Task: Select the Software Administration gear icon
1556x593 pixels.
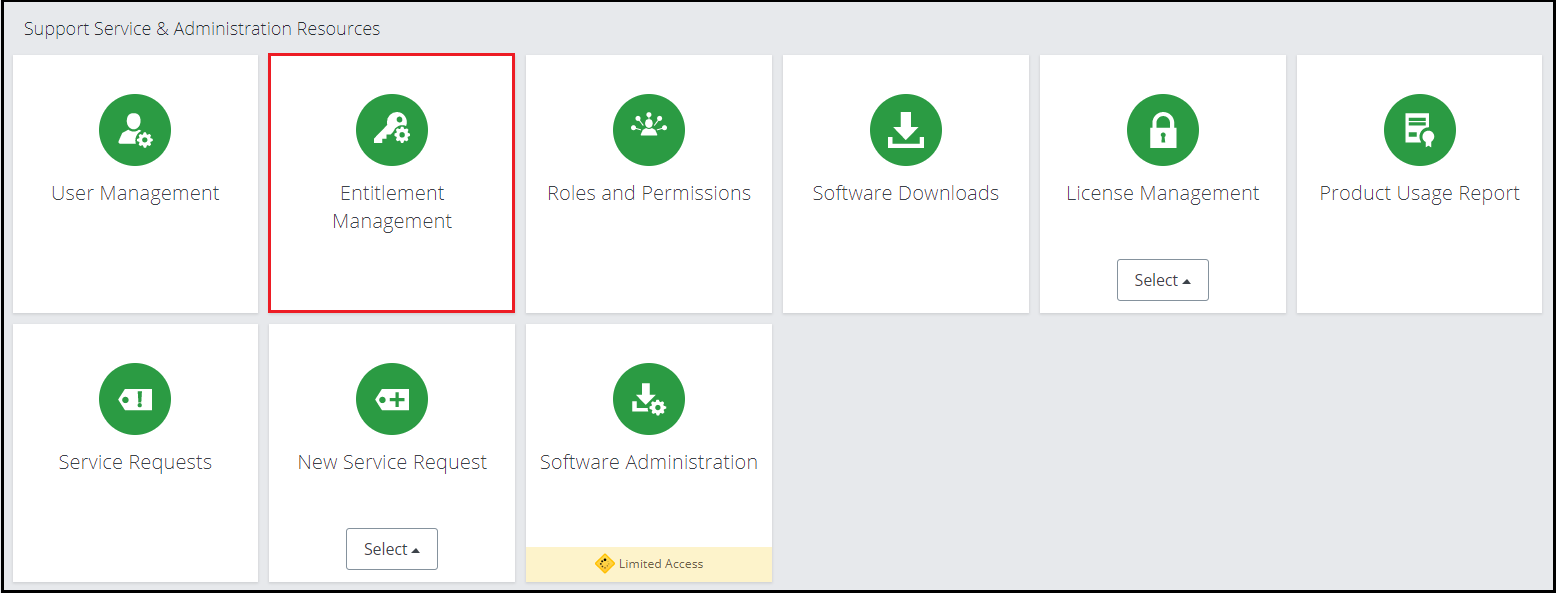Action: point(649,399)
